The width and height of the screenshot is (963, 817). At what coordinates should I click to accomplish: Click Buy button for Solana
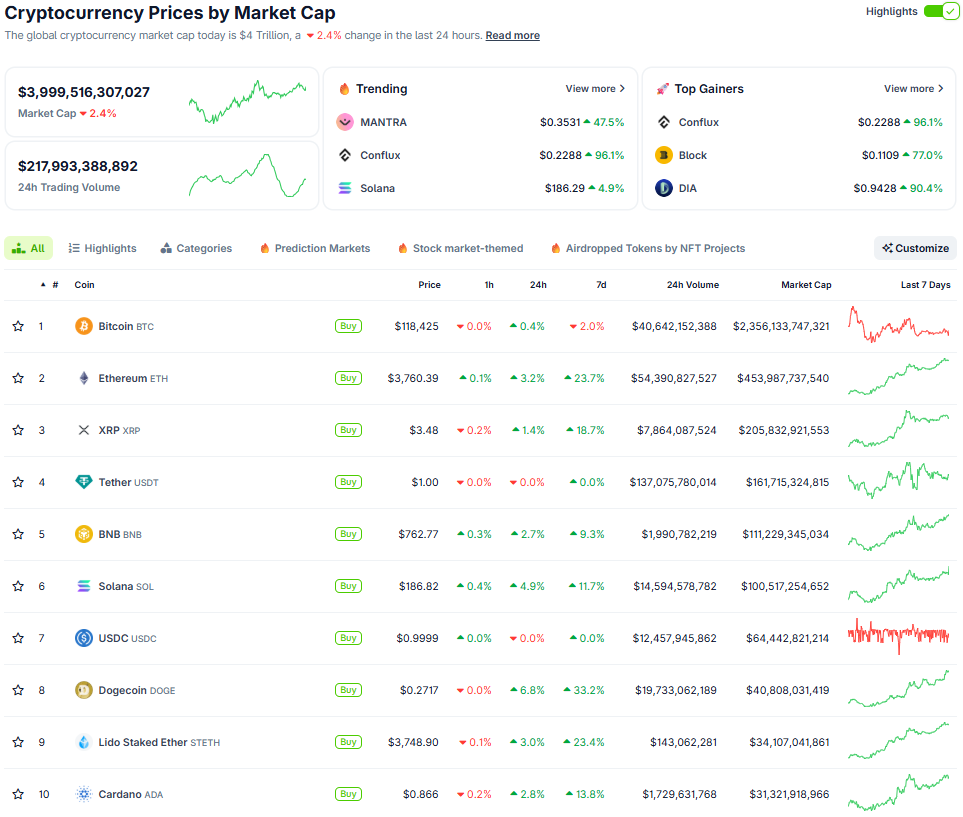coord(348,586)
